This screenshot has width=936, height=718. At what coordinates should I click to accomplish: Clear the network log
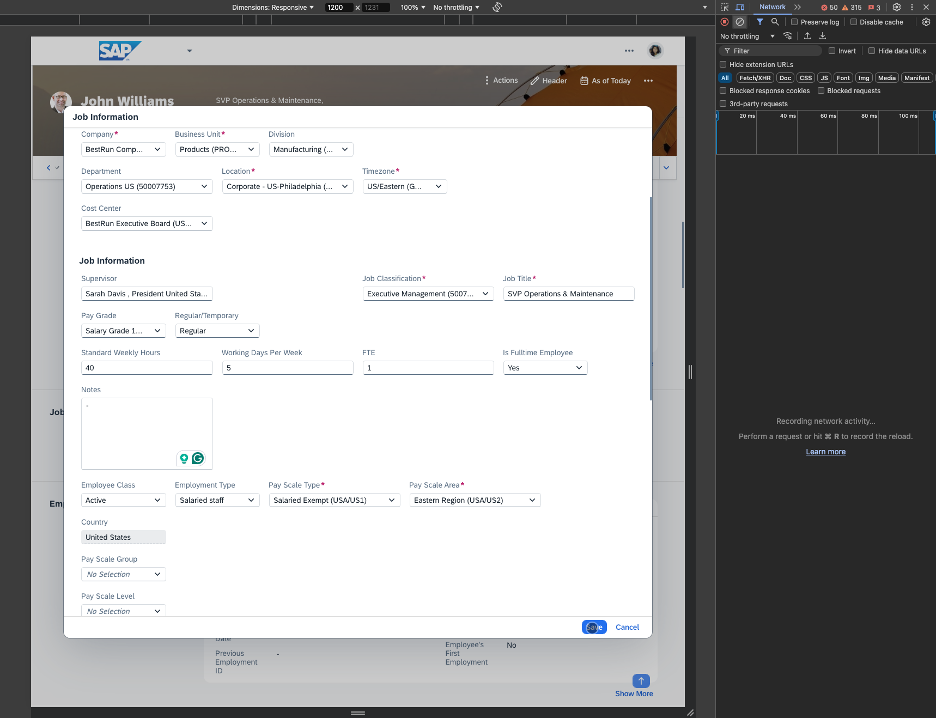point(740,22)
